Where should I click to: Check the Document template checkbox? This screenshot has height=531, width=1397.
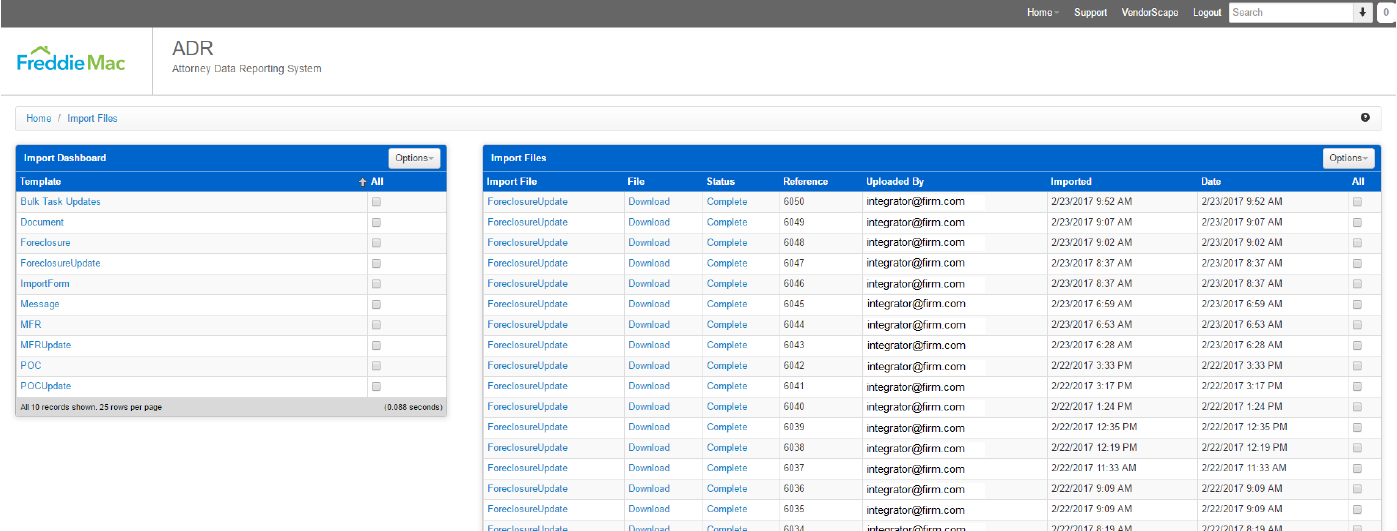point(376,222)
